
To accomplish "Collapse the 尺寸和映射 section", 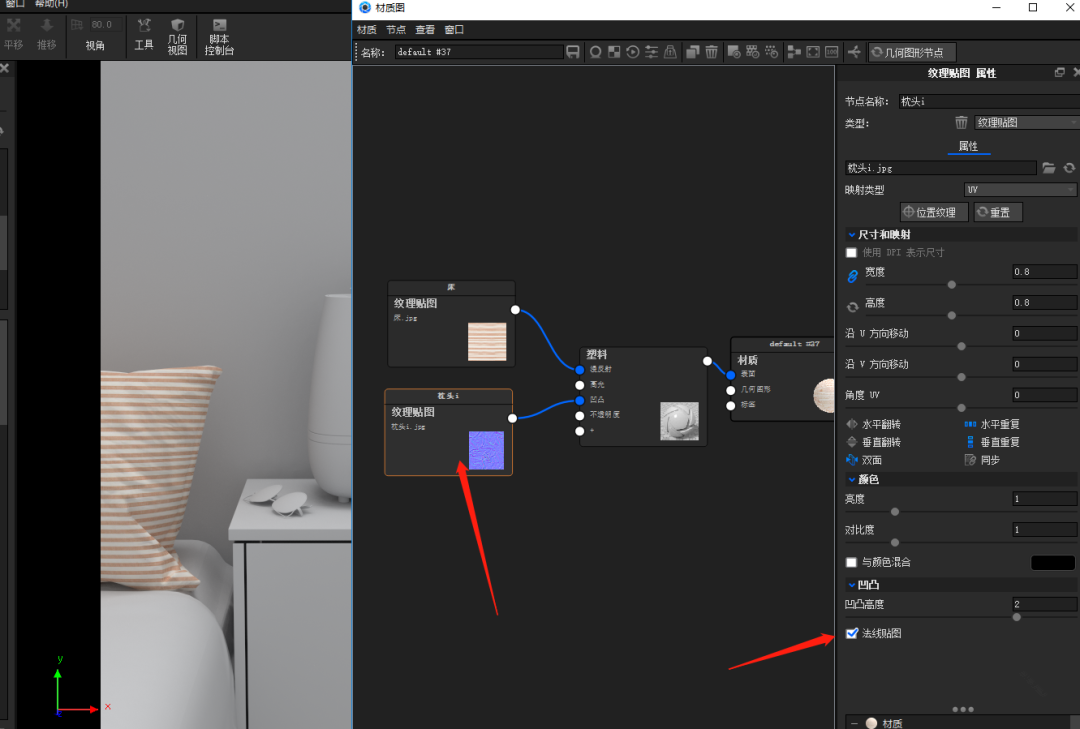I will (x=852, y=235).
